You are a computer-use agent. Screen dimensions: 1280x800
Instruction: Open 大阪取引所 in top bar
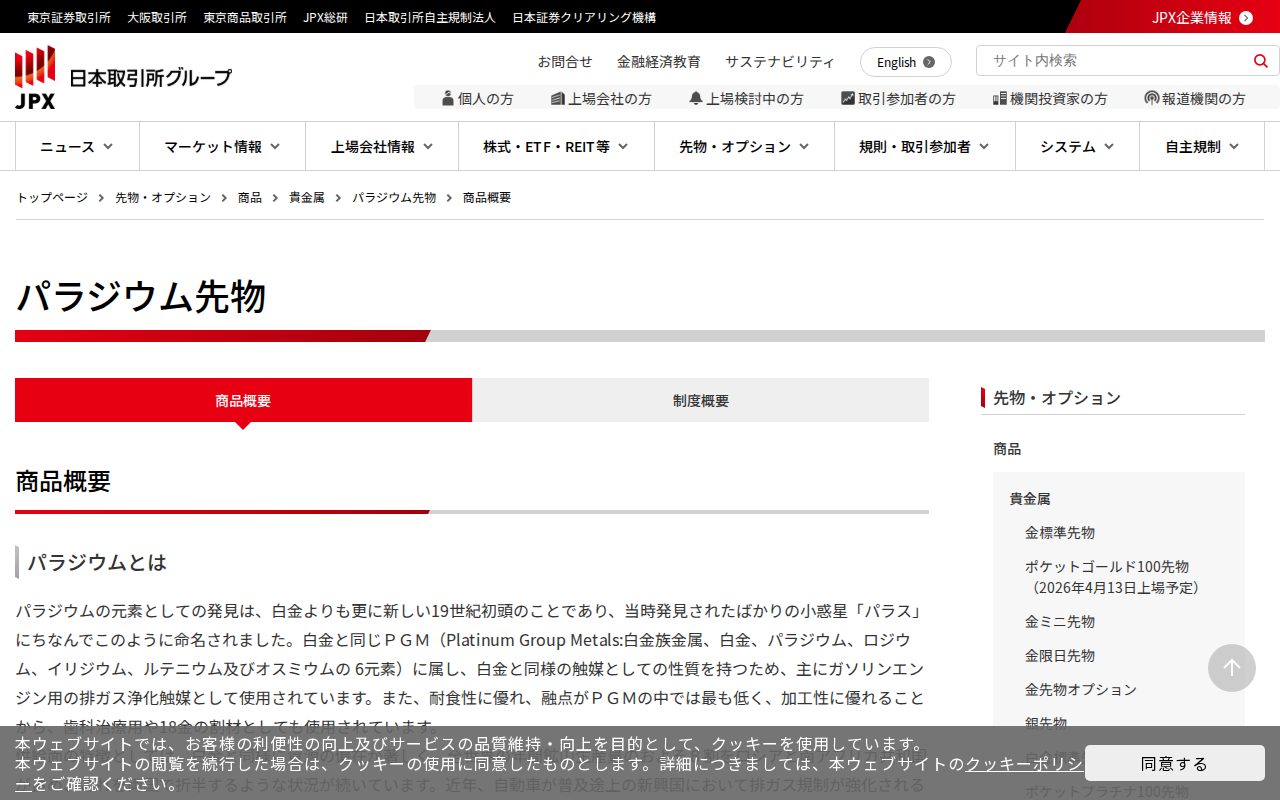point(157,17)
